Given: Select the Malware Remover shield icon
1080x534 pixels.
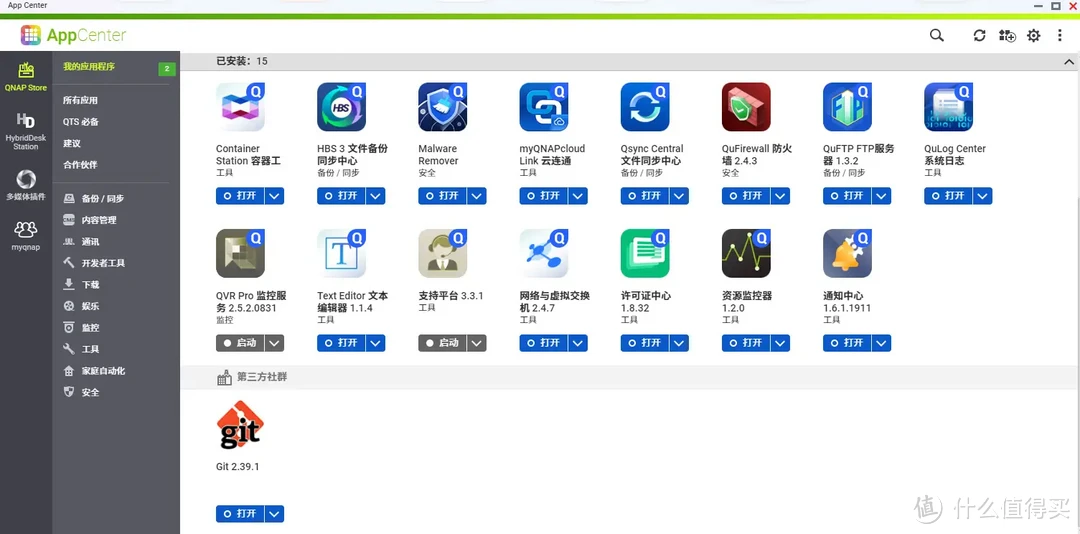Looking at the screenshot, I should point(443,107).
